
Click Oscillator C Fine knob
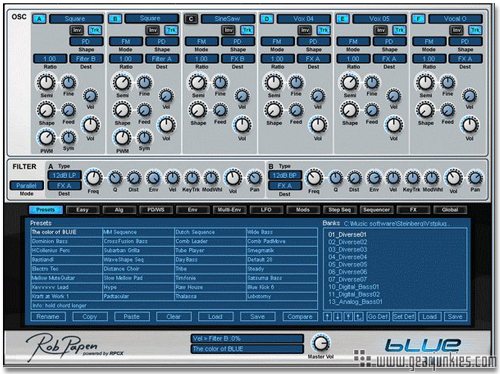(x=220, y=83)
